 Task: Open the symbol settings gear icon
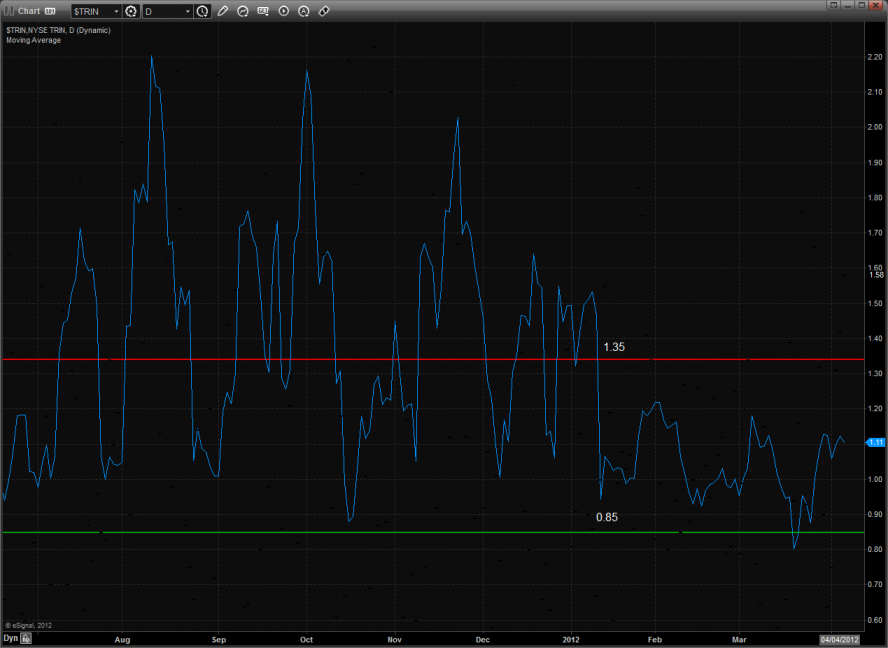(x=130, y=11)
